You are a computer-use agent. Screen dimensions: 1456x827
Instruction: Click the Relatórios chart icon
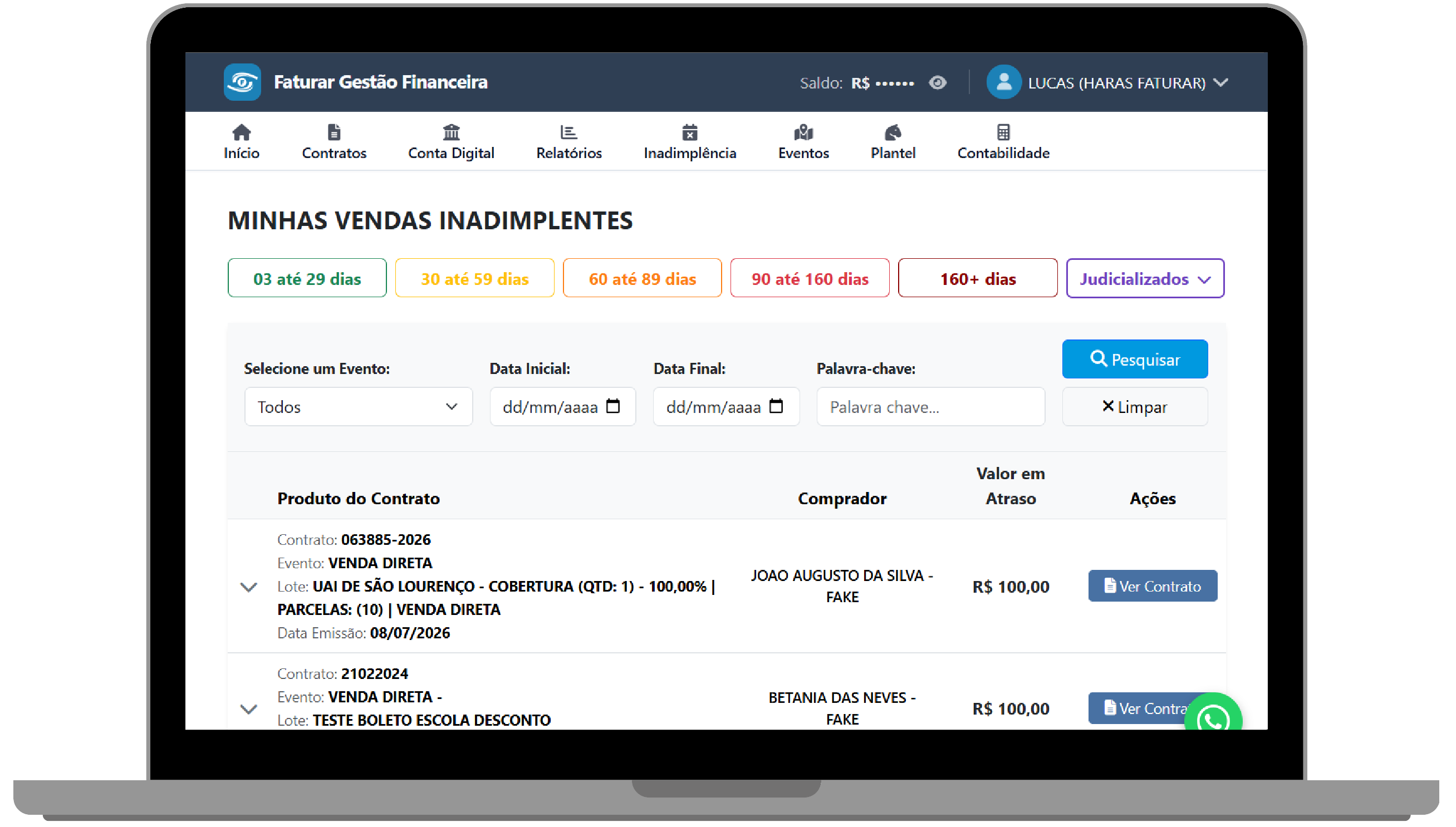pos(570,132)
